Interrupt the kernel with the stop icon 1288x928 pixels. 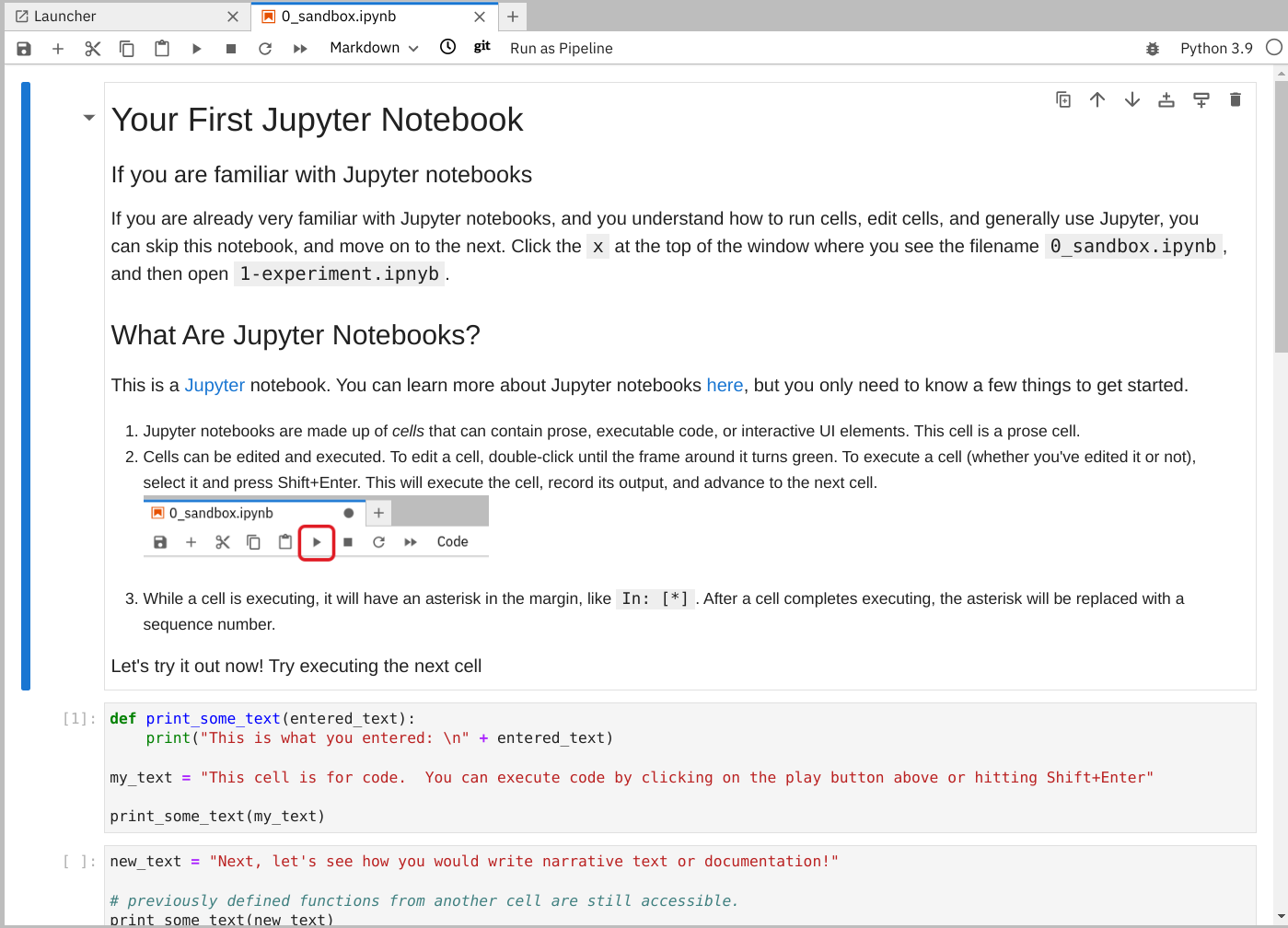pyautogui.click(x=231, y=48)
